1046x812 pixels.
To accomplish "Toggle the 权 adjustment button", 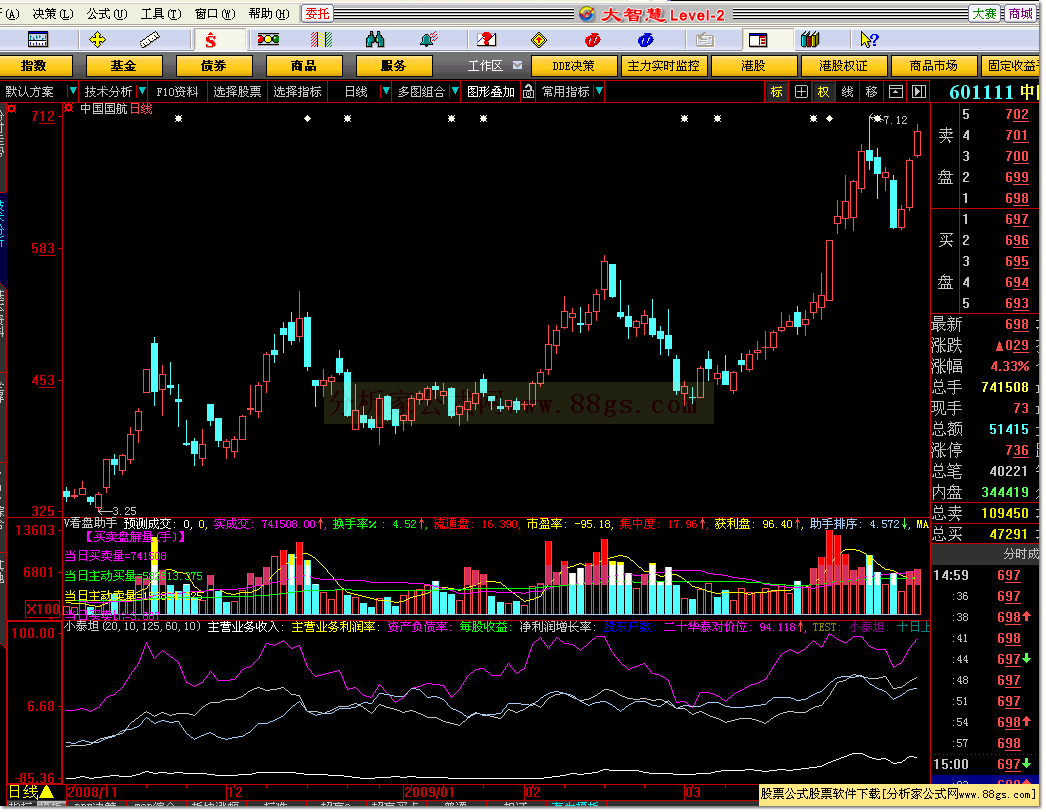I will (824, 91).
